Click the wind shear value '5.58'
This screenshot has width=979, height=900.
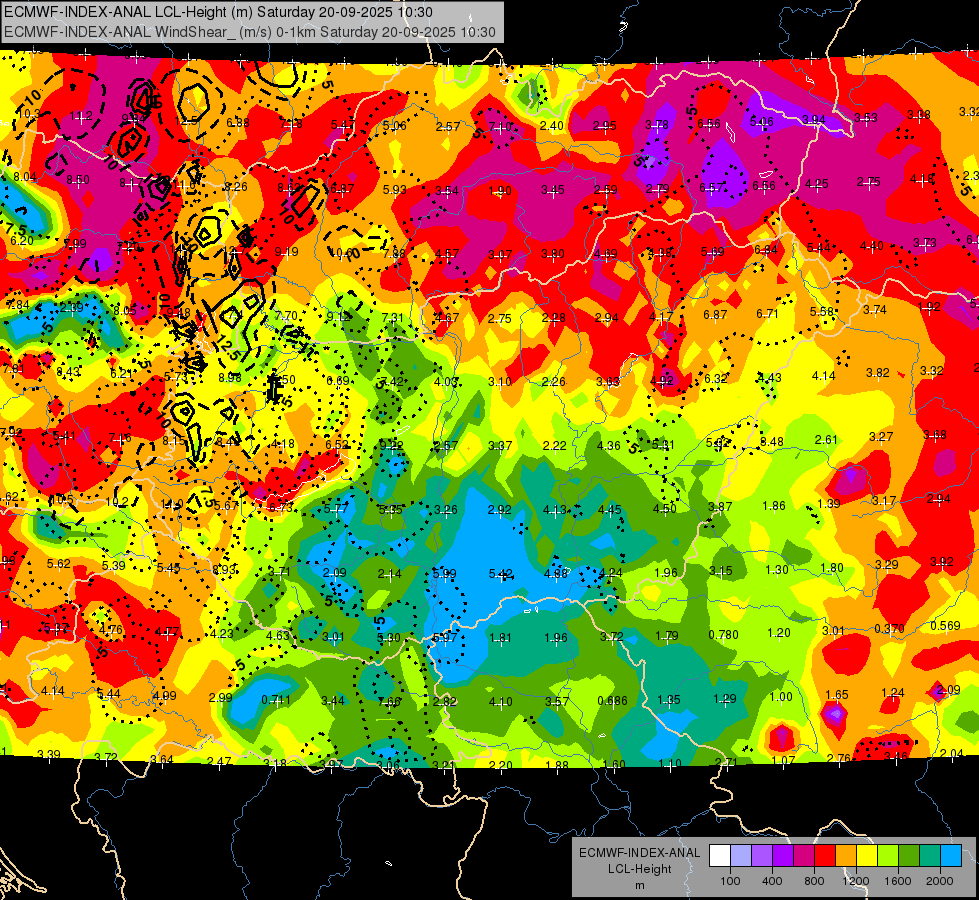821,312
